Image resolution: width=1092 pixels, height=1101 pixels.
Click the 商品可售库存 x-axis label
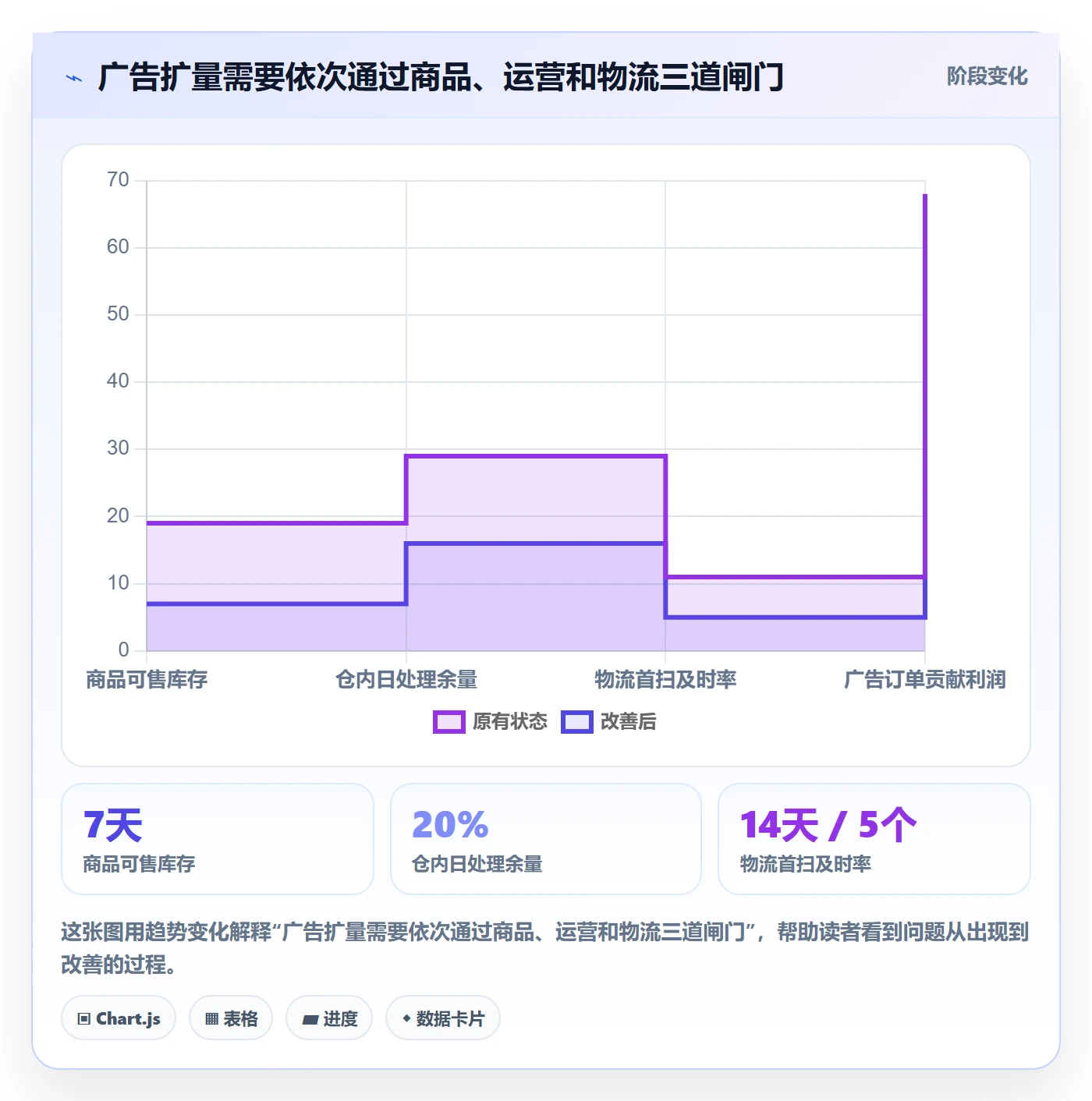click(147, 680)
